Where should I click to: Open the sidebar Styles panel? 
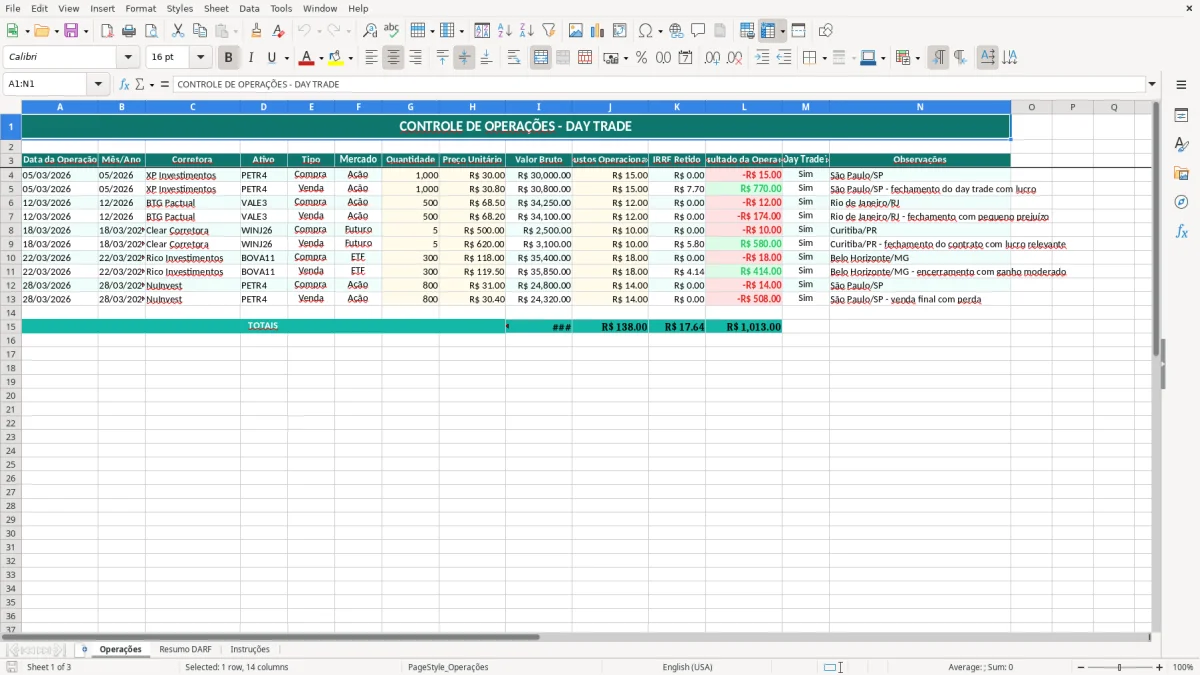(1181, 144)
